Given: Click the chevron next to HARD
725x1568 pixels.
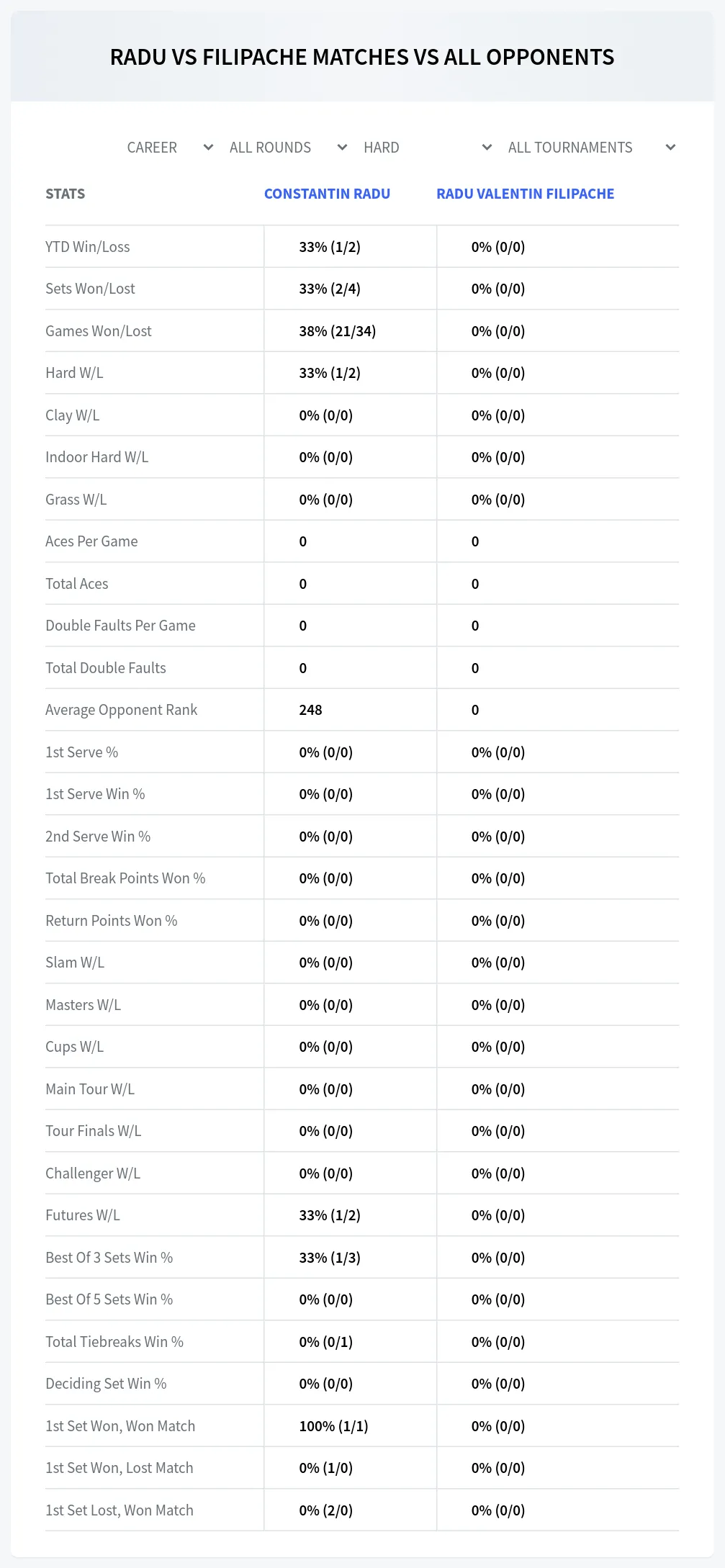Looking at the screenshot, I should click(487, 148).
